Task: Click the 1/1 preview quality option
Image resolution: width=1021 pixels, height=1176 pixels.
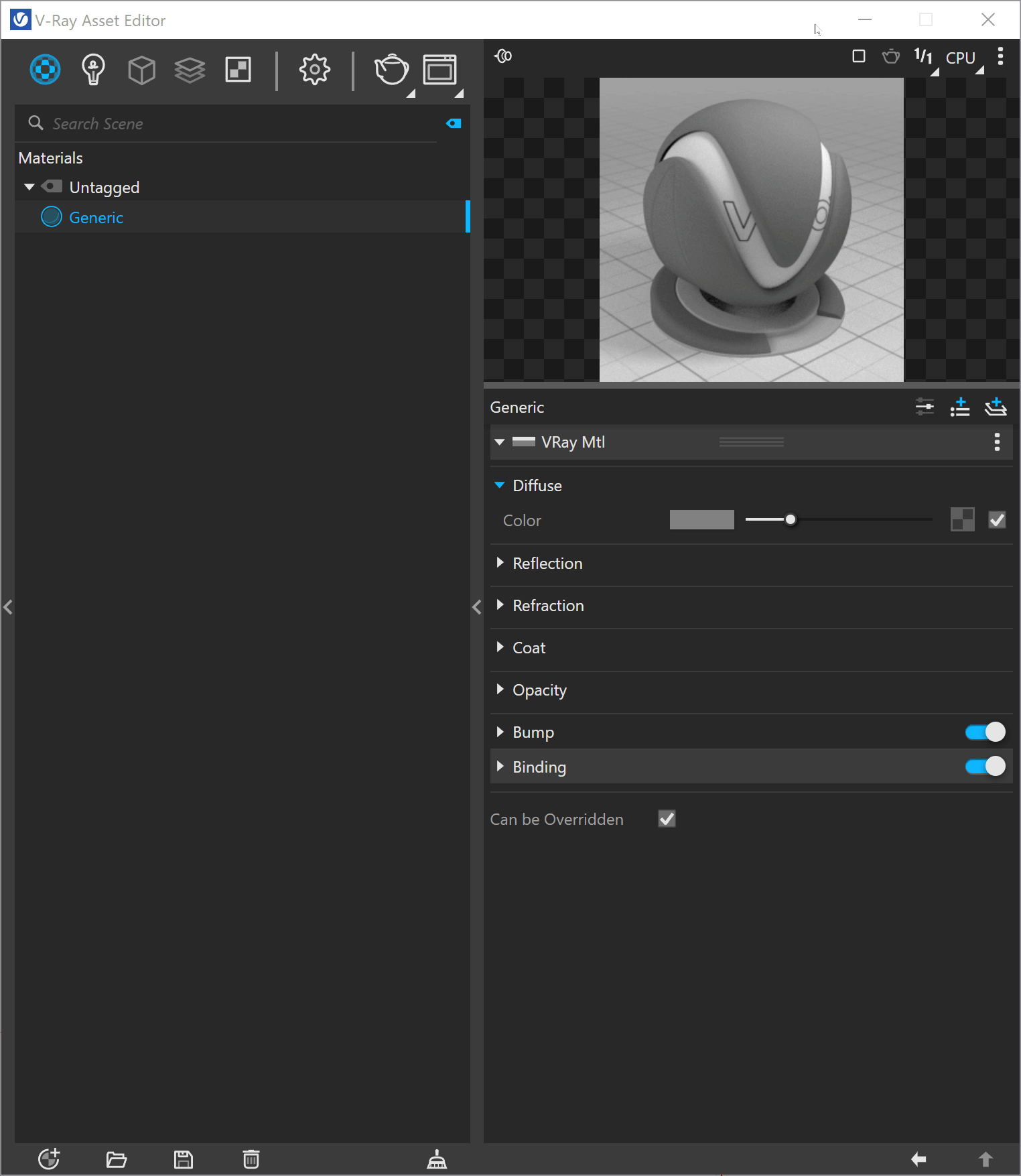Action: coord(923,56)
